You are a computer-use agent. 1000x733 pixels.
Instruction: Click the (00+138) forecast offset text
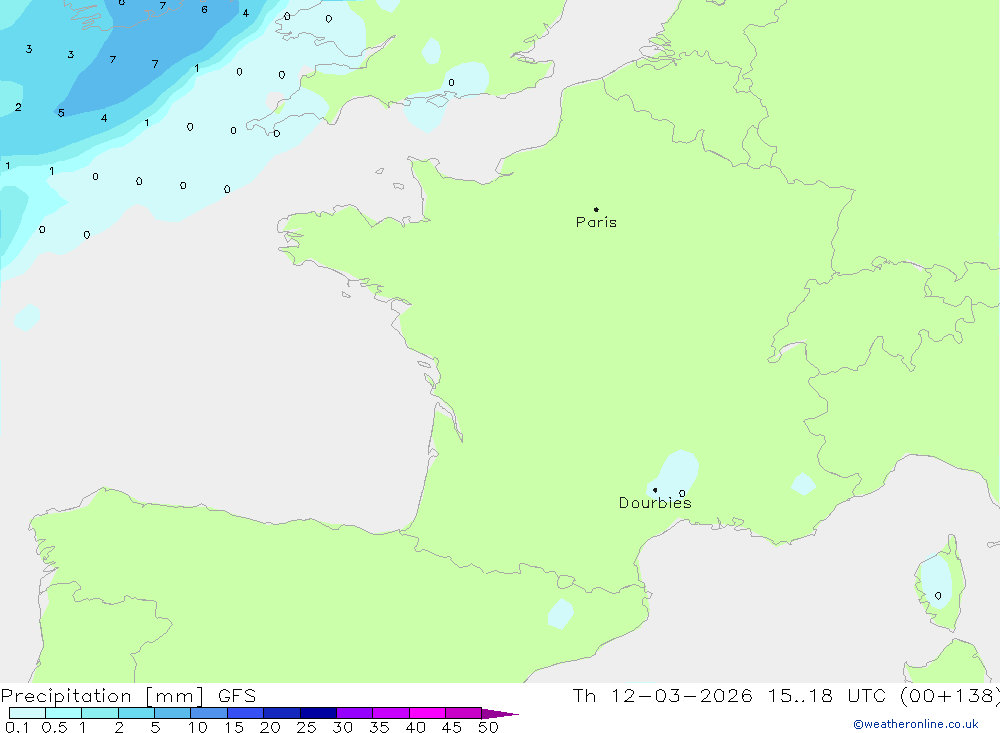point(950,695)
